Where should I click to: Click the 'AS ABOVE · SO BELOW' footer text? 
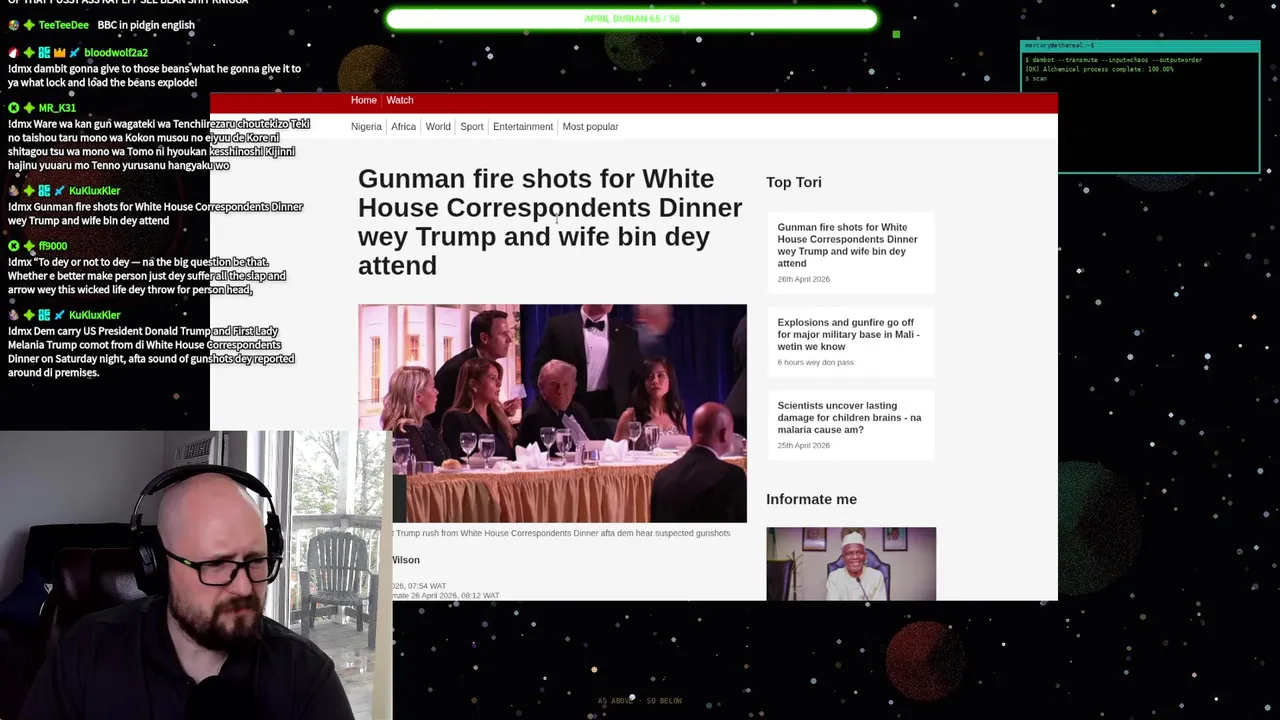point(640,701)
